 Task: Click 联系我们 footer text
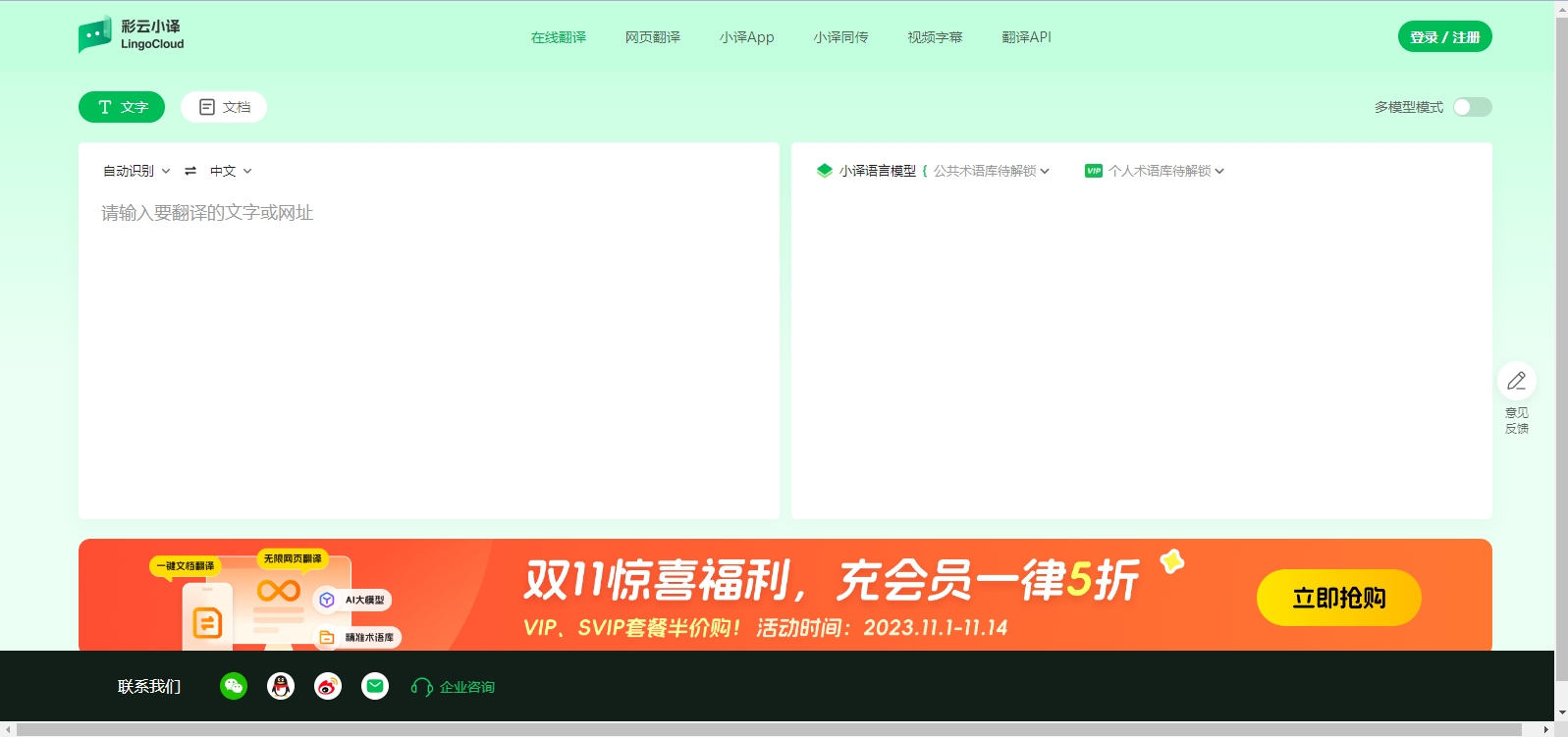[x=149, y=687]
